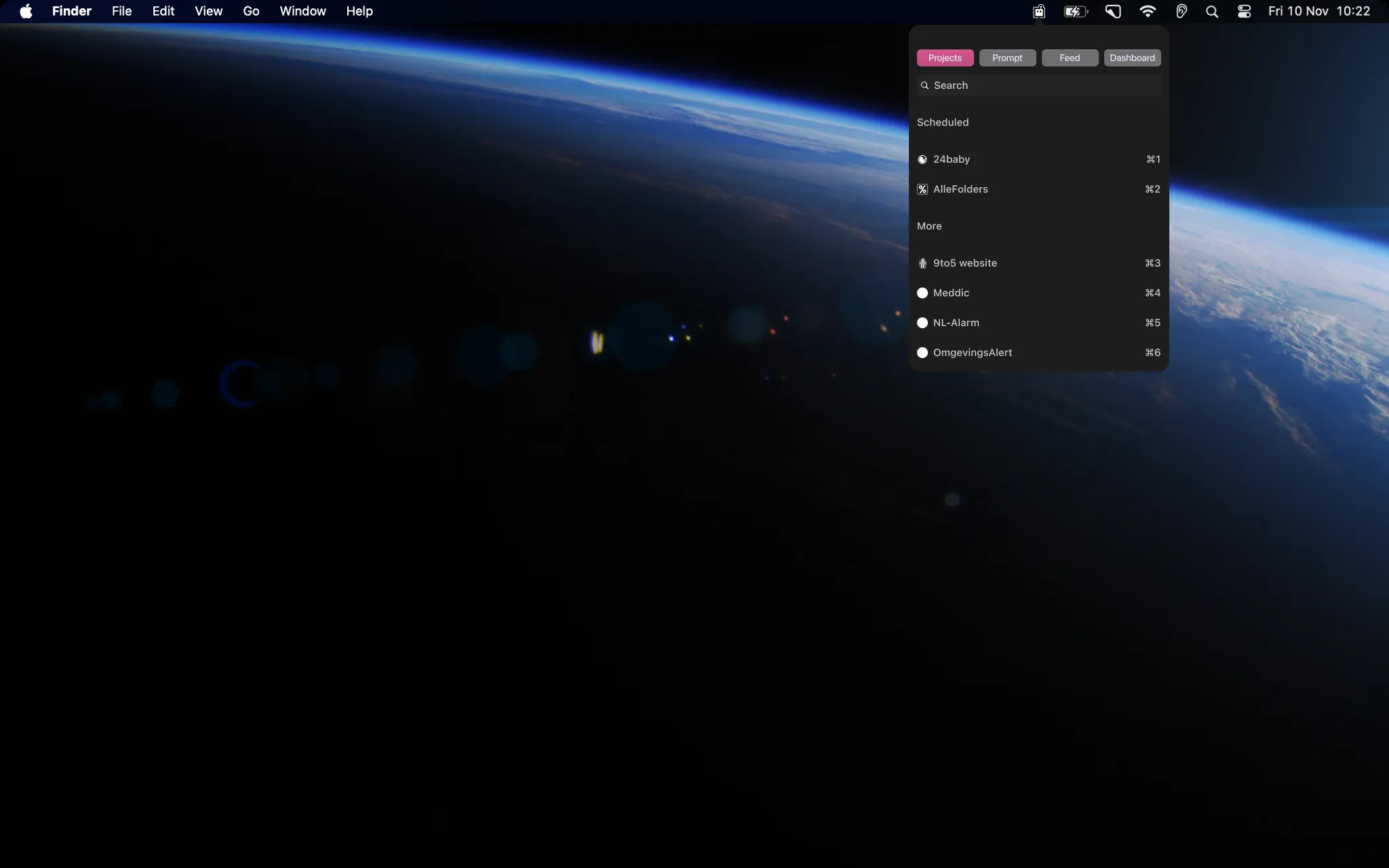The width and height of the screenshot is (1389, 868).
Task: Switch to the Prompt tab
Action: [x=1007, y=58]
